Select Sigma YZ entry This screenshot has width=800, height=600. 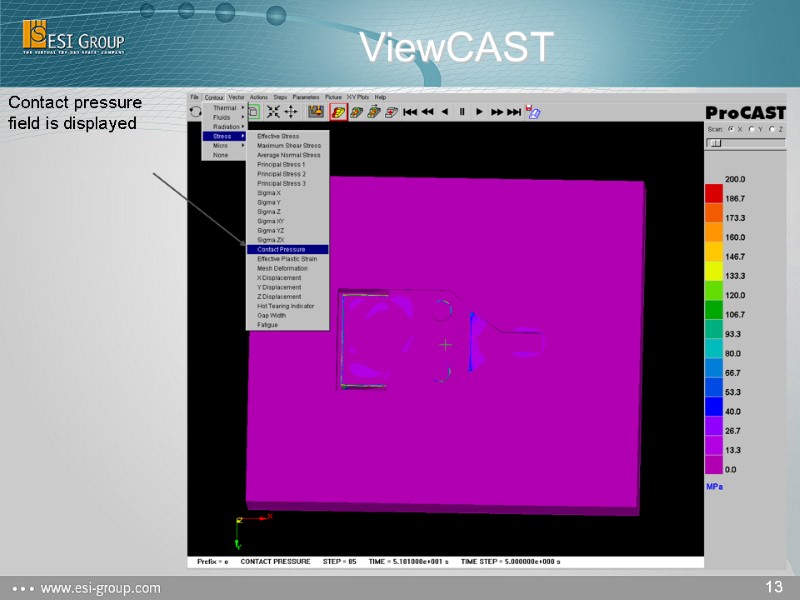(288, 231)
